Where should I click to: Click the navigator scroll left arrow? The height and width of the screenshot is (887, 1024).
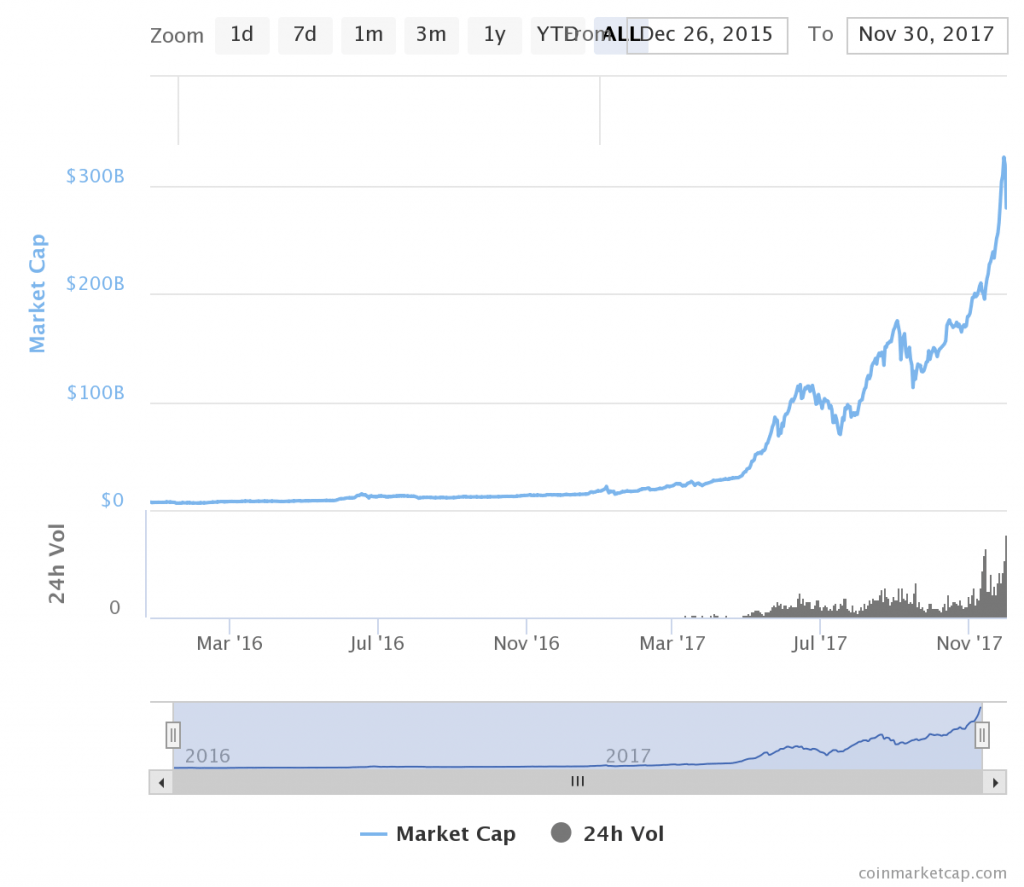coord(160,782)
